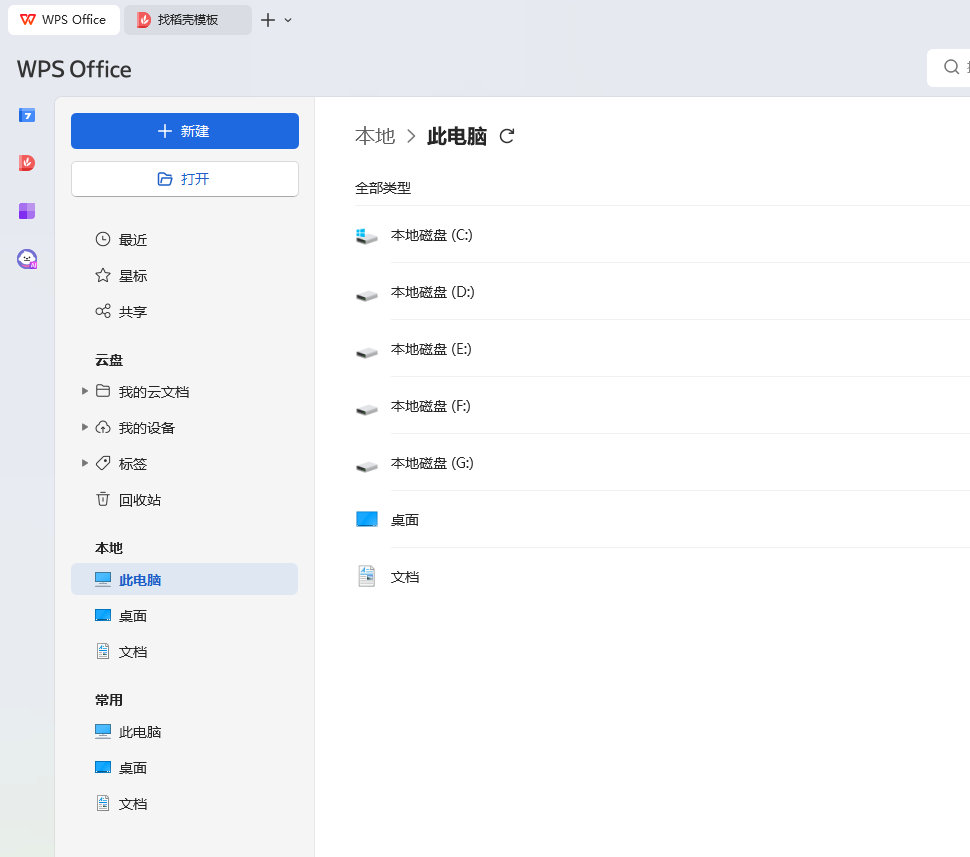
Task: Expand the 标签 tree node
Action: coord(85,463)
